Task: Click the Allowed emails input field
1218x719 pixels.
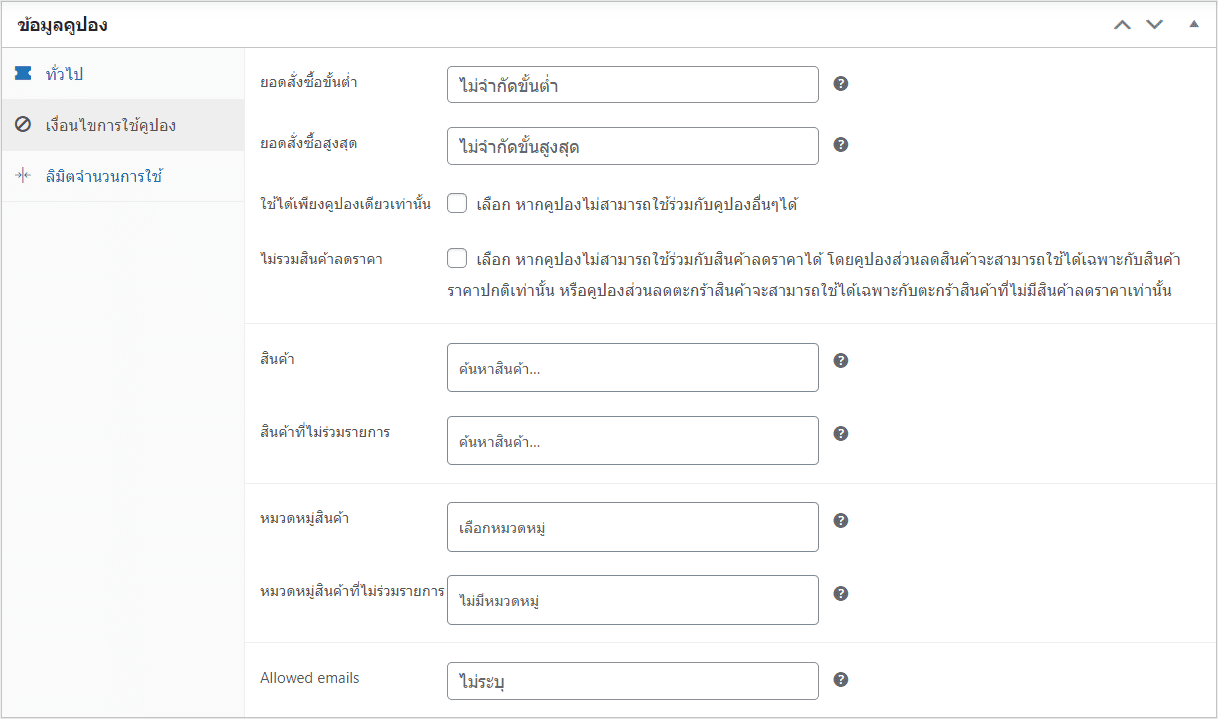Action: 633,681
